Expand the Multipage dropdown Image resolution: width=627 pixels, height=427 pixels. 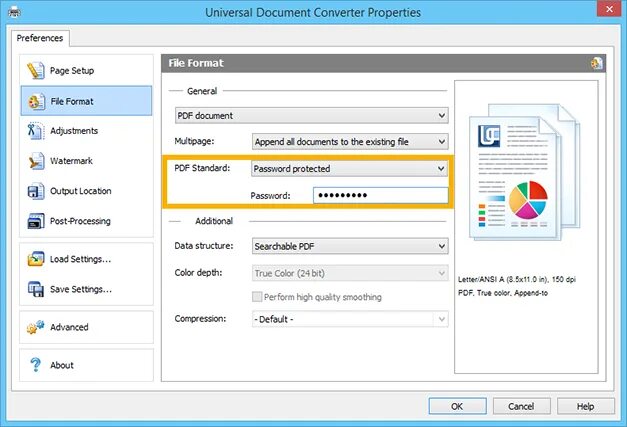pyautogui.click(x=350, y=142)
